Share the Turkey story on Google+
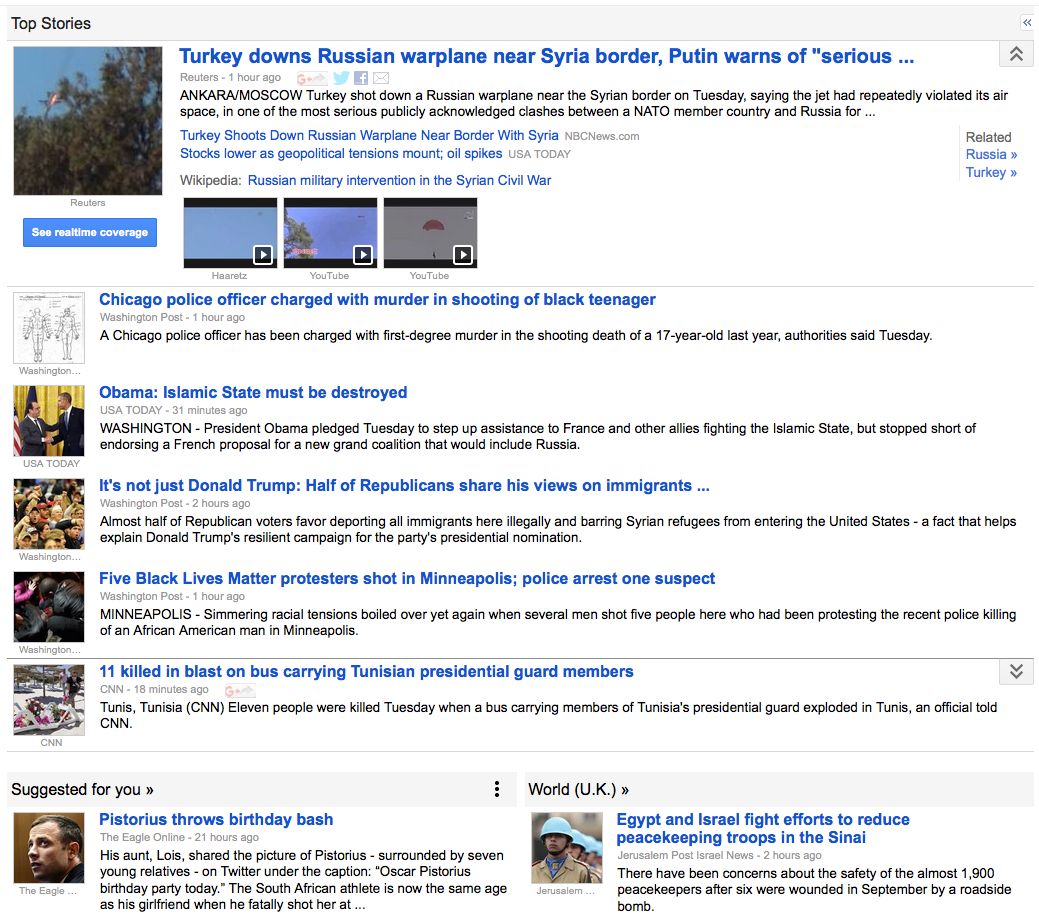The height and width of the screenshot is (918, 1039). [x=311, y=78]
